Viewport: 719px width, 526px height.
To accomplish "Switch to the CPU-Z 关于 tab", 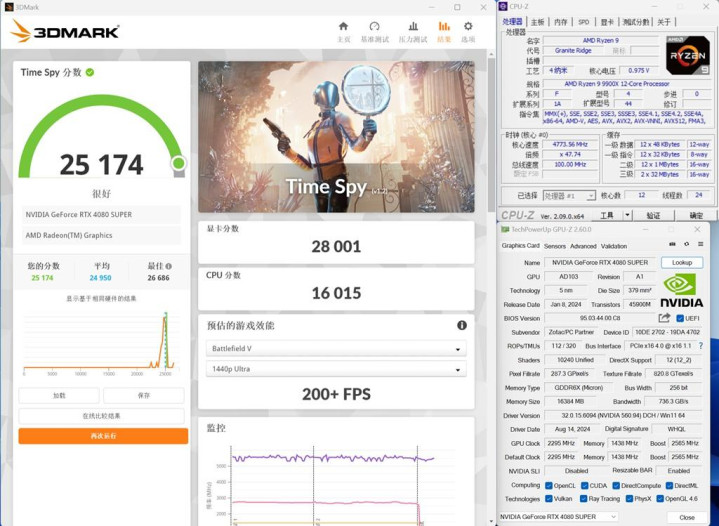I will 664,22.
